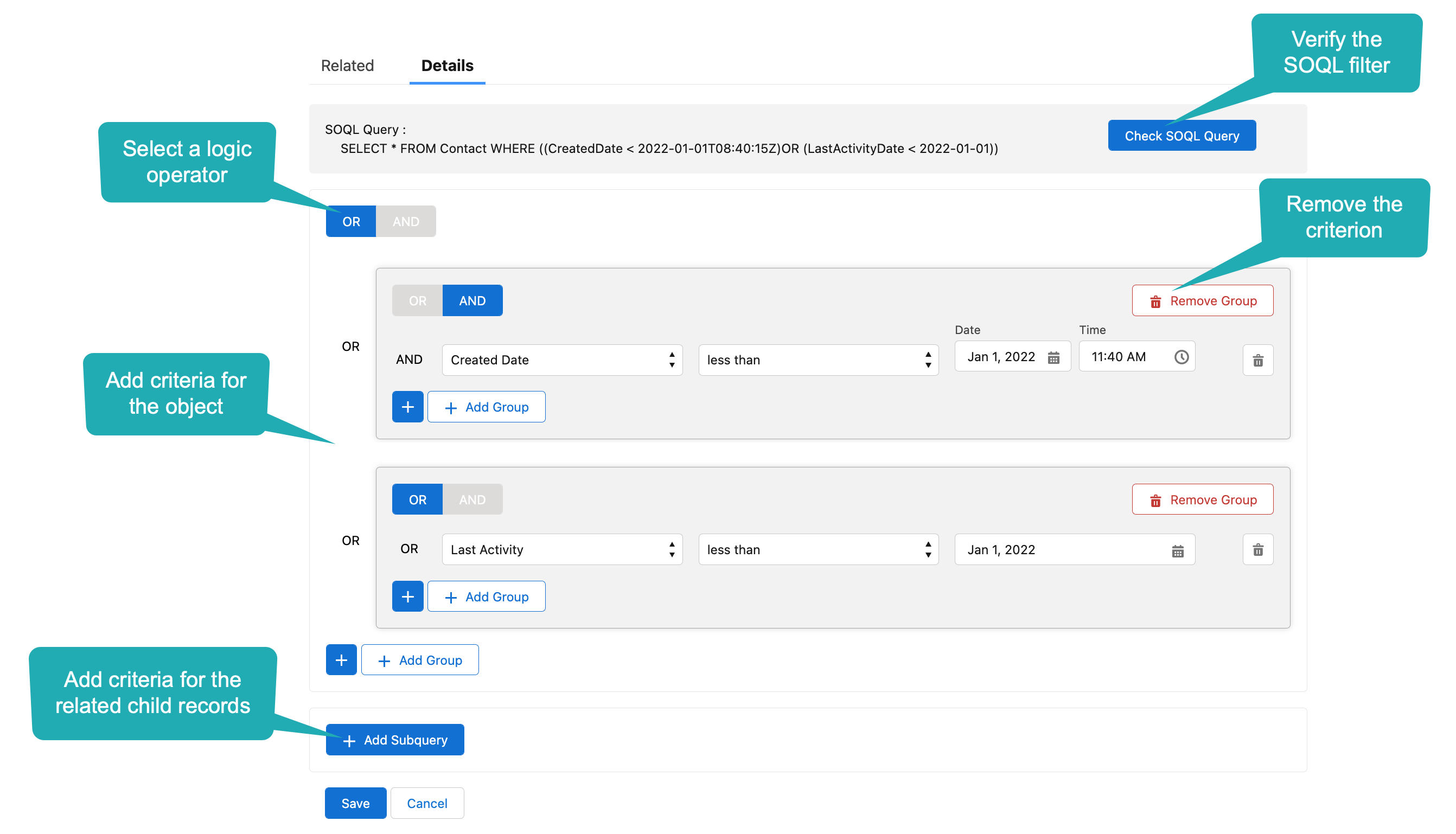The width and height of the screenshot is (1456, 834).
Task: Switch to the Related tab
Action: [347, 65]
